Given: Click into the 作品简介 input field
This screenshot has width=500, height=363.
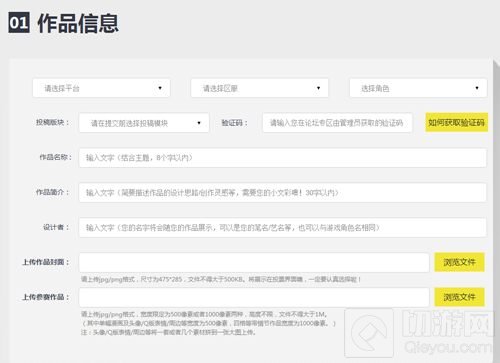Looking at the screenshot, I should pos(283,192).
